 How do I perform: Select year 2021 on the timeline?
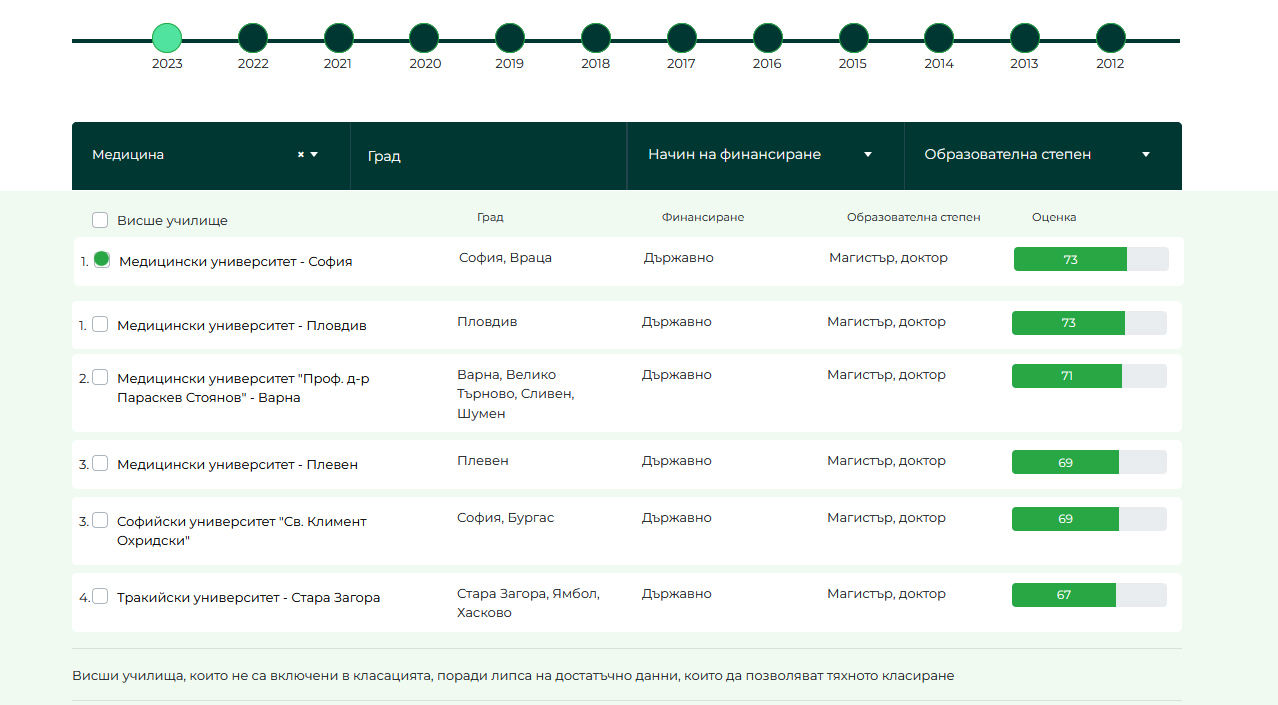click(x=339, y=39)
